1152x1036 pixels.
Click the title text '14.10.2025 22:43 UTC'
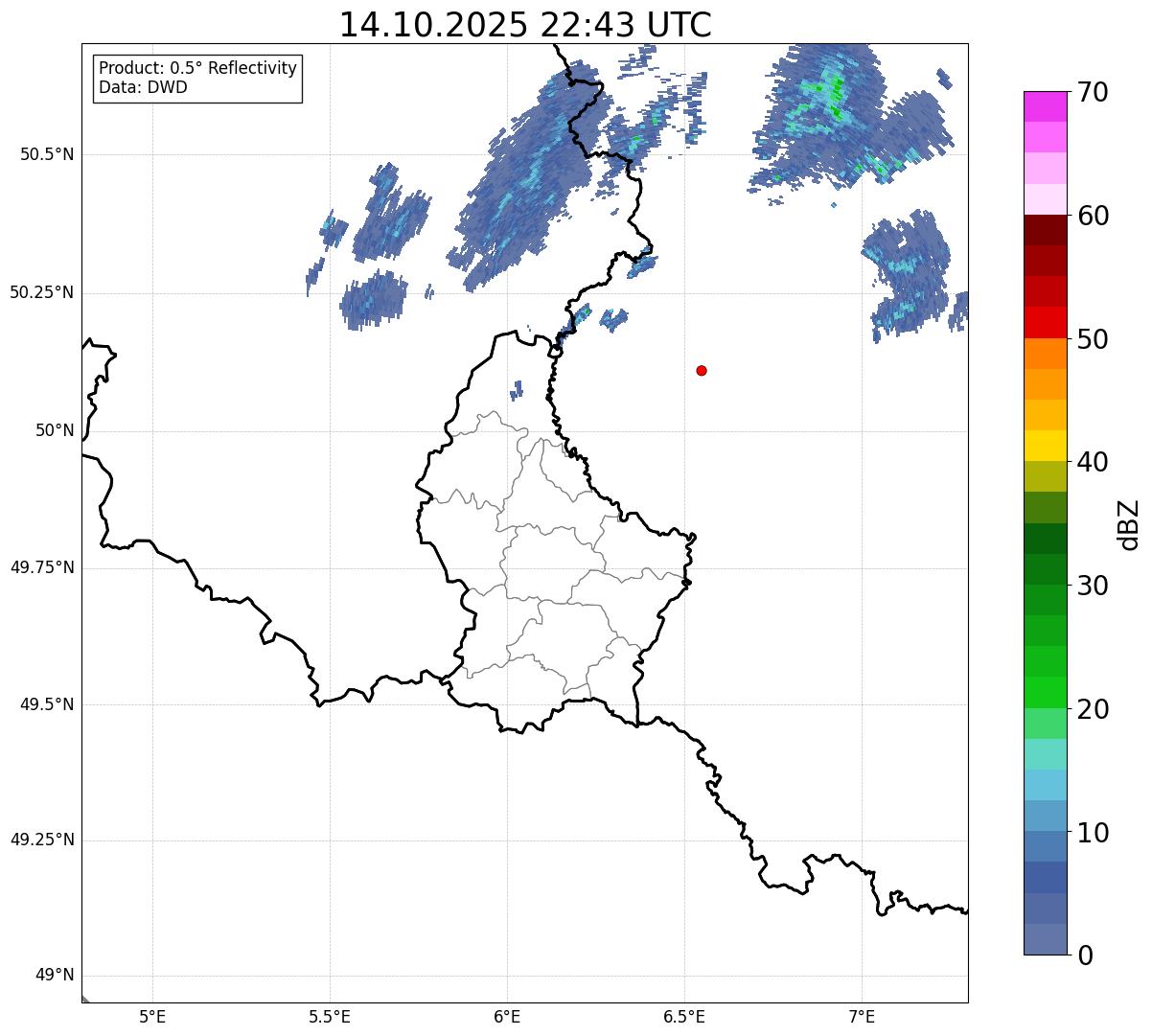point(525,25)
